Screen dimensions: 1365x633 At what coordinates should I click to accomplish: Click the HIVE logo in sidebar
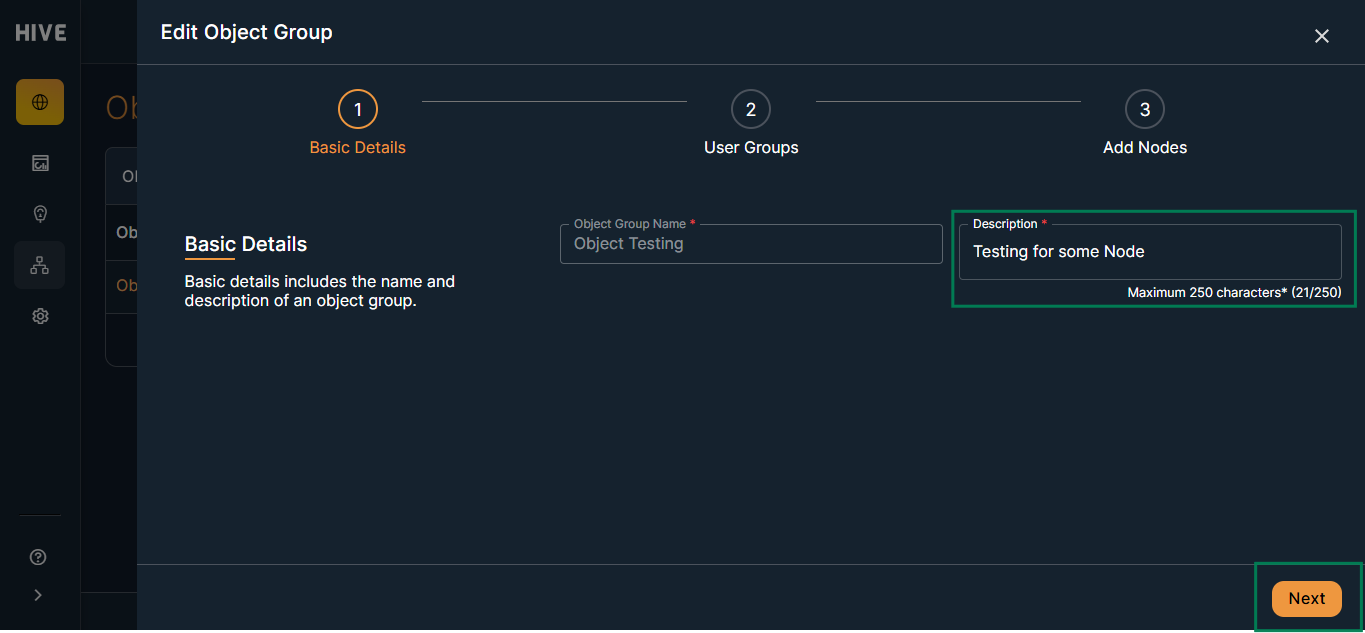pyautogui.click(x=40, y=33)
